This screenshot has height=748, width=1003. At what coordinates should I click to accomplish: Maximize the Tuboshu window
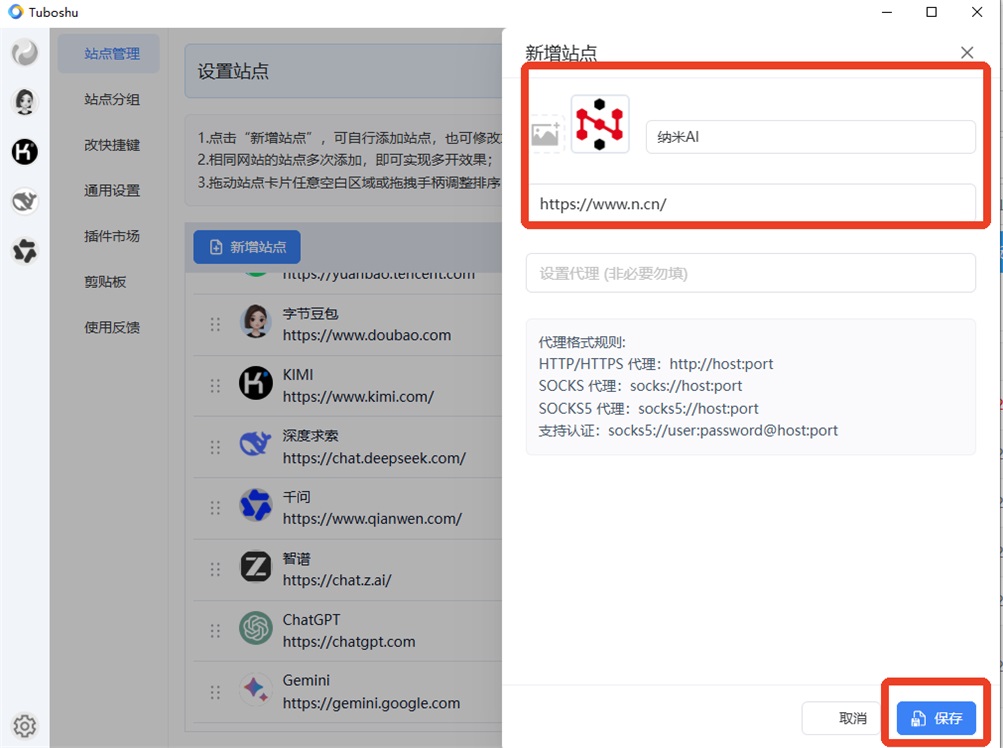click(x=931, y=12)
